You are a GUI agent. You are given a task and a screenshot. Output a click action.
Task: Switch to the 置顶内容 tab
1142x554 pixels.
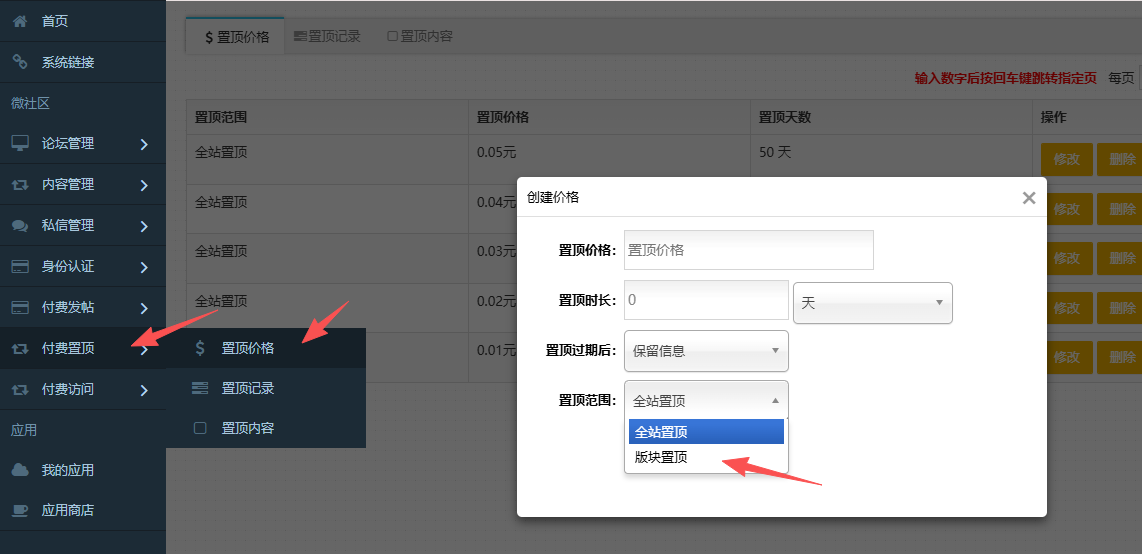click(x=420, y=37)
